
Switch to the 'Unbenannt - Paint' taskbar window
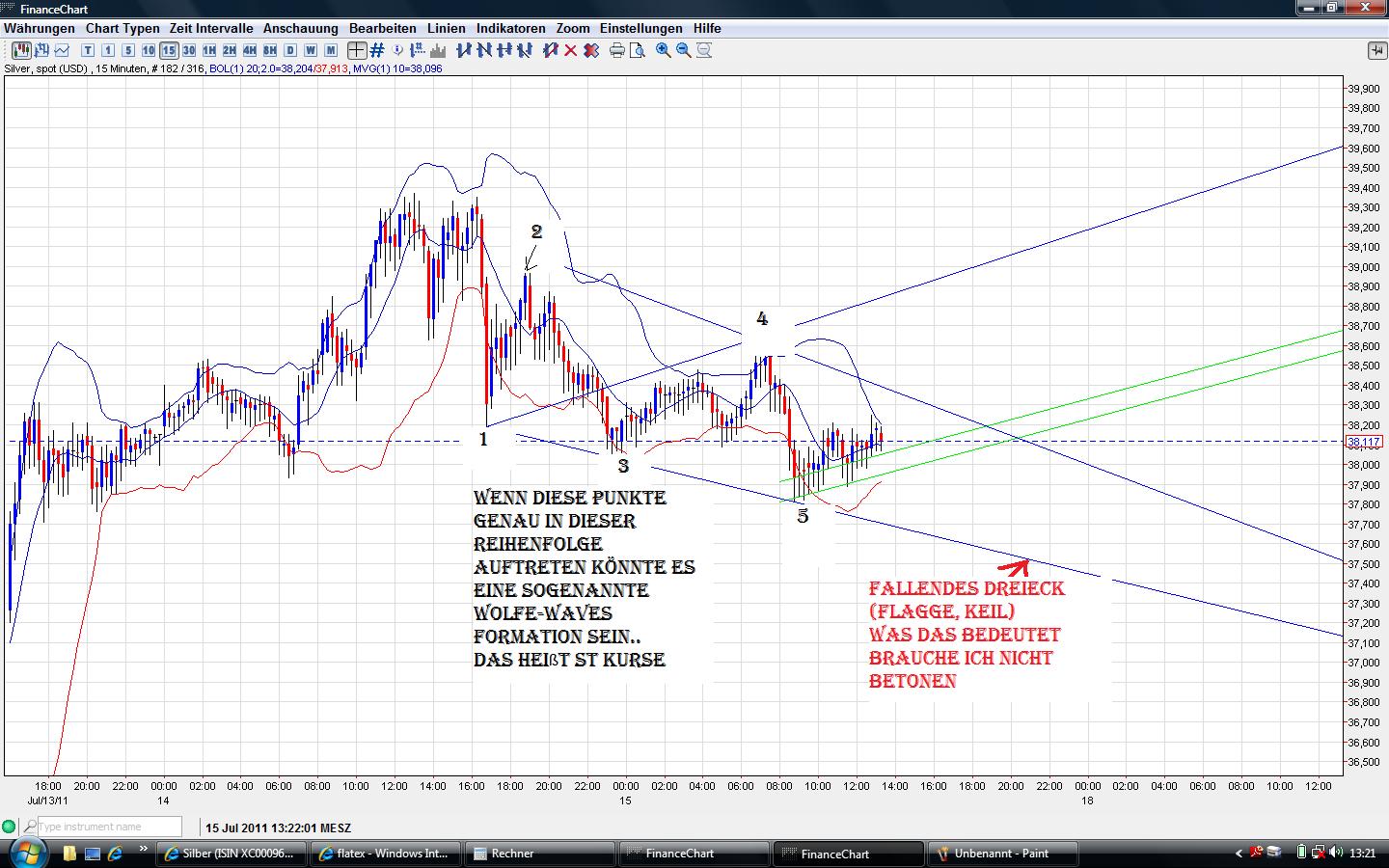click(x=1001, y=853)
